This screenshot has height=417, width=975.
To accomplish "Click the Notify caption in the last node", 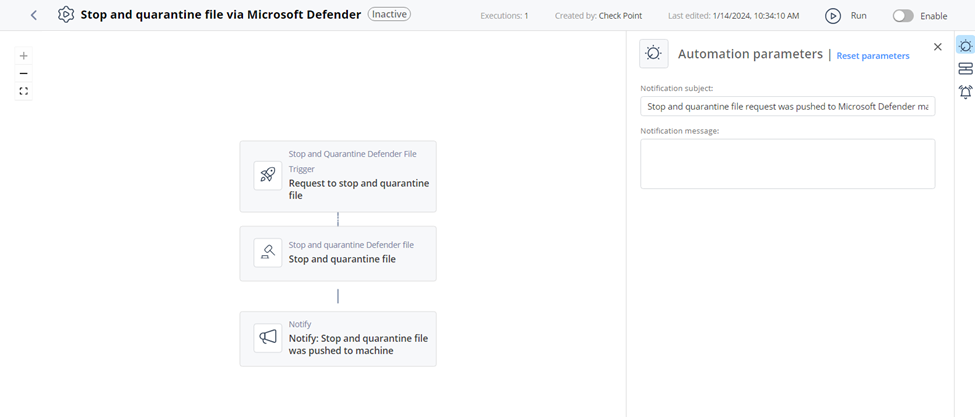I will point(300,324).
